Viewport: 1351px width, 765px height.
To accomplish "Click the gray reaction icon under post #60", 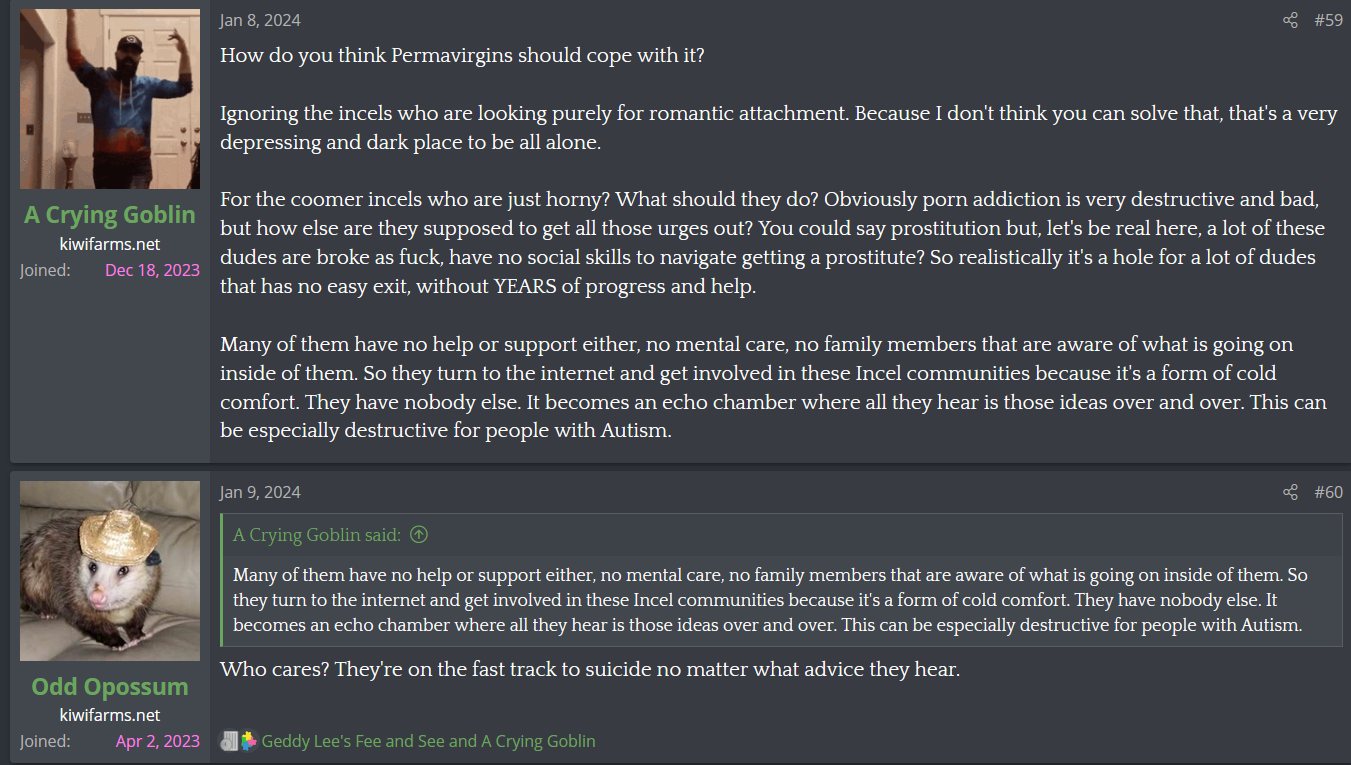I will 229,741.
